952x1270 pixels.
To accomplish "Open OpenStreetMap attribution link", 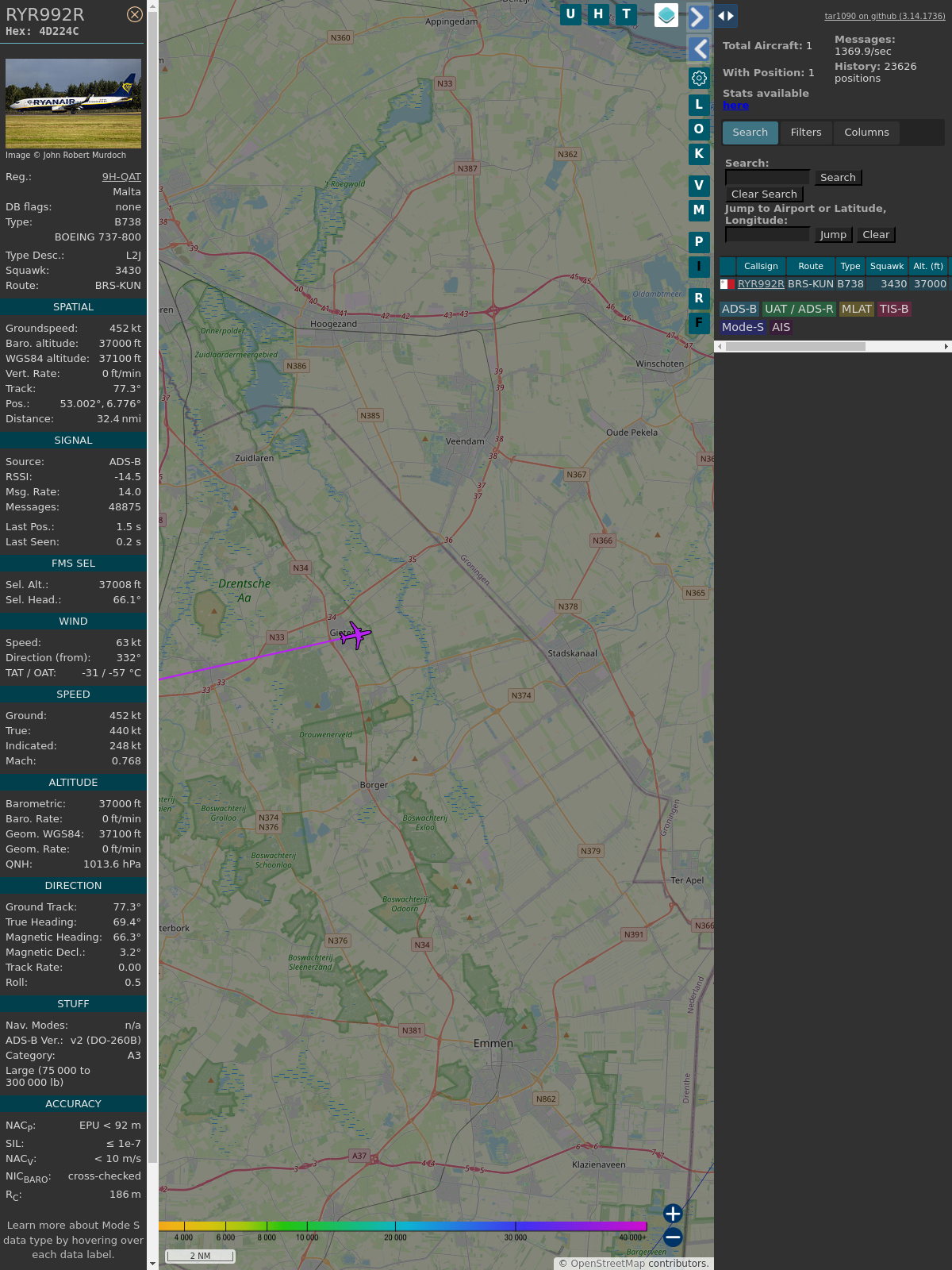I will click(x=608, y=1264).
